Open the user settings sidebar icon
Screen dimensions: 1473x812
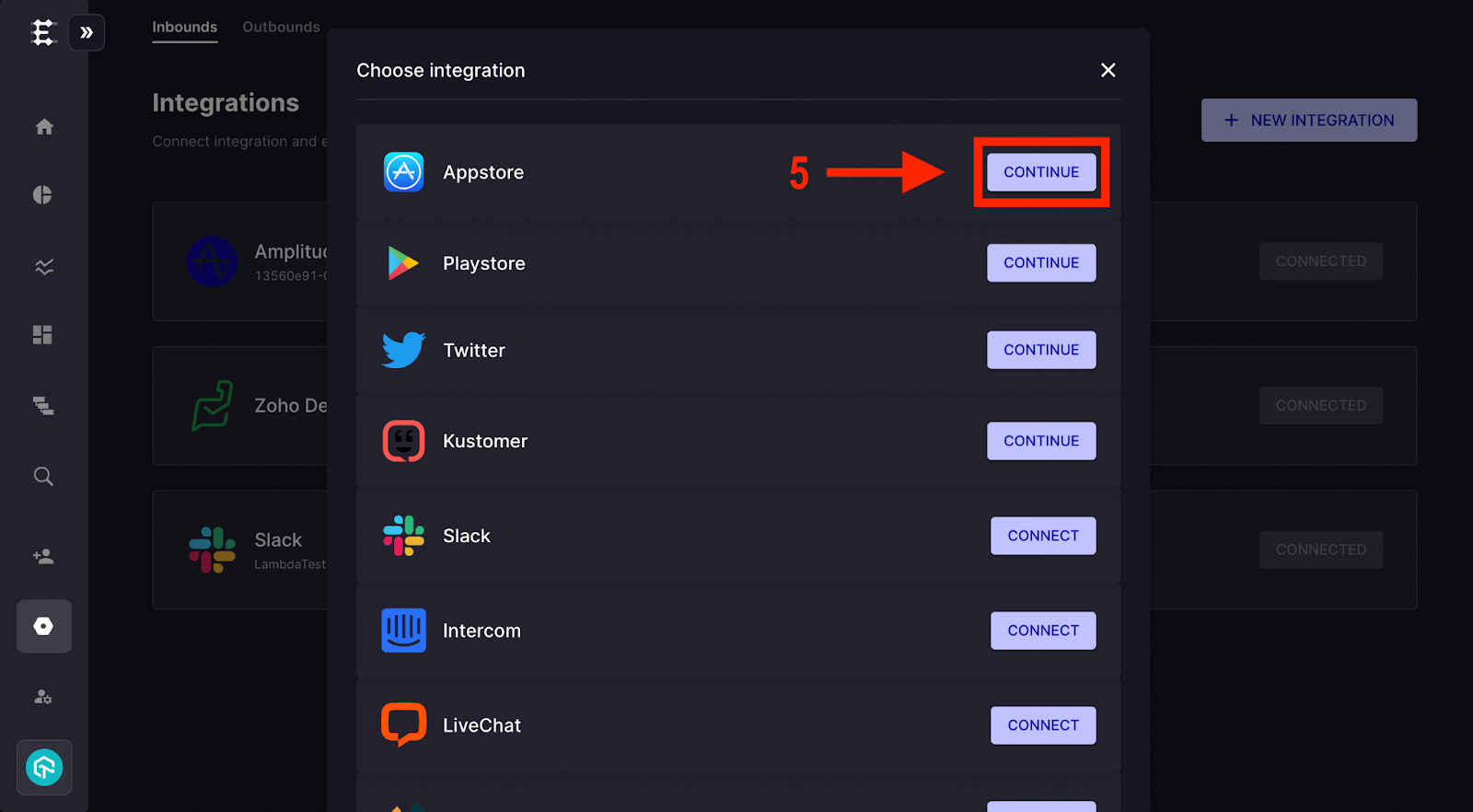click(x=43, y=697)
